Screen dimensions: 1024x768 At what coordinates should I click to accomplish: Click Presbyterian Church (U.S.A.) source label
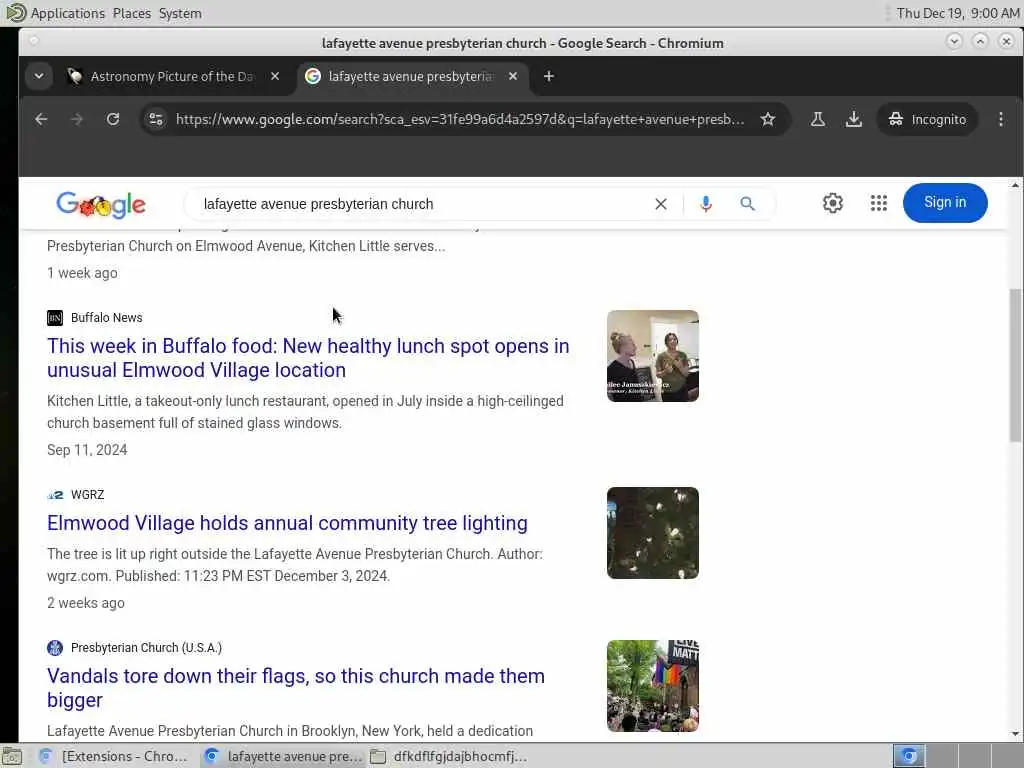(x=146, y=648)
